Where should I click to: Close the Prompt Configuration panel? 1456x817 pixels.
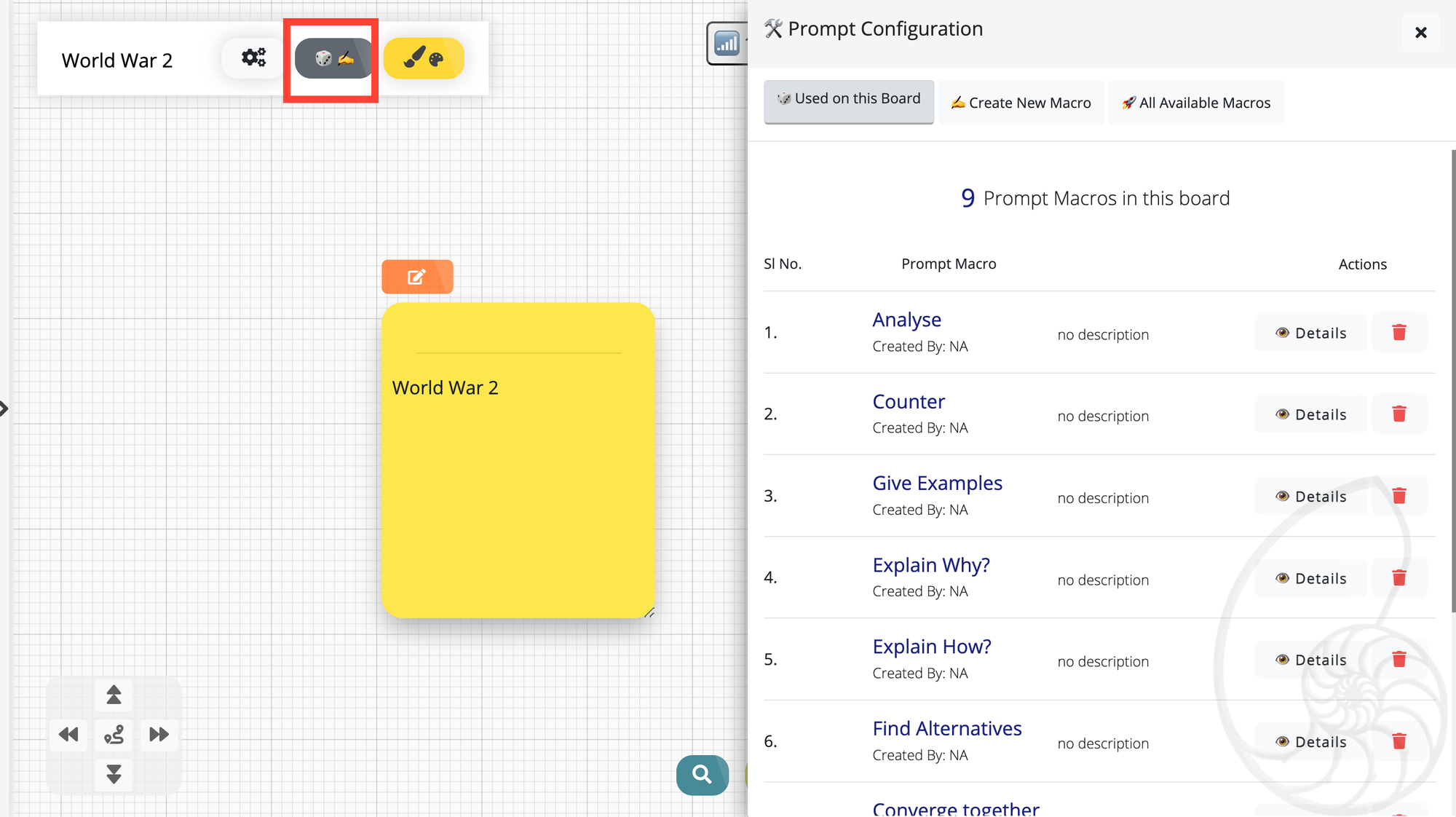pyautogui.click(x=1420, y=33)
